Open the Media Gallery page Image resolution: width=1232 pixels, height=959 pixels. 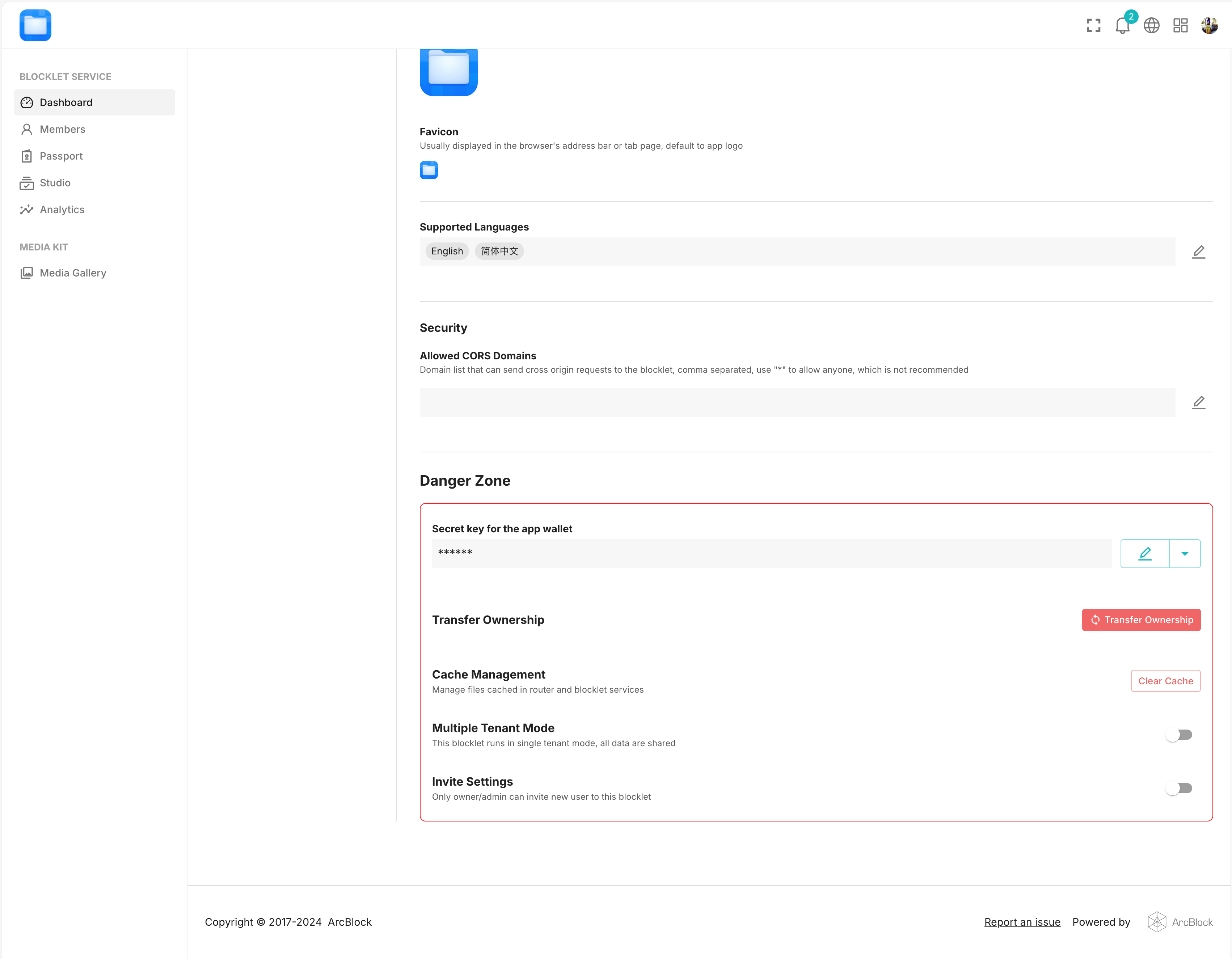point(73,273)
